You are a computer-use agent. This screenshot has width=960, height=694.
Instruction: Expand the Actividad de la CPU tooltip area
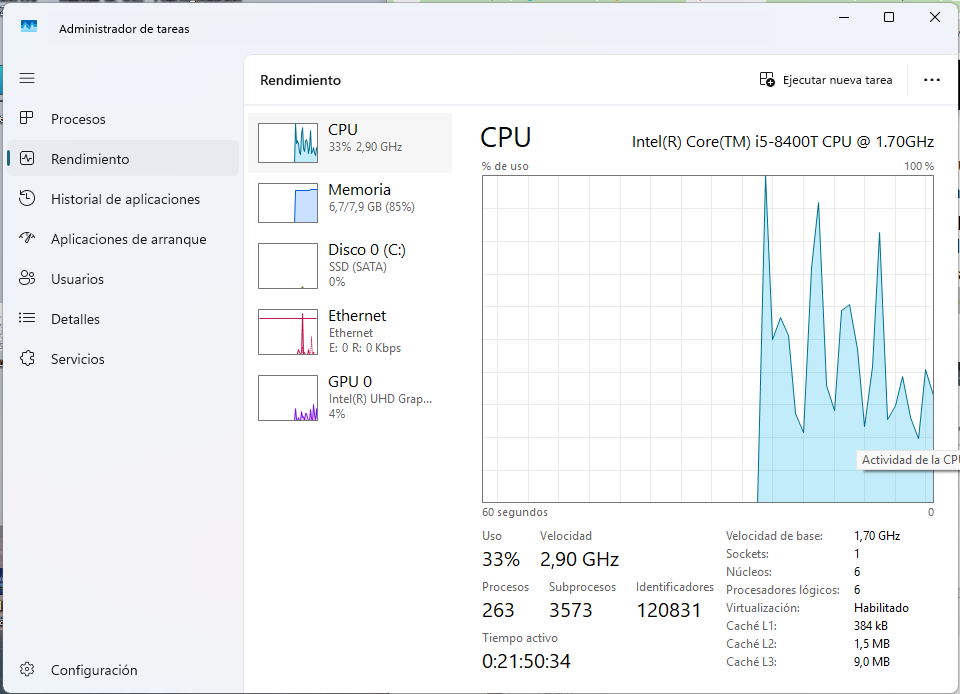click(909, 459)
